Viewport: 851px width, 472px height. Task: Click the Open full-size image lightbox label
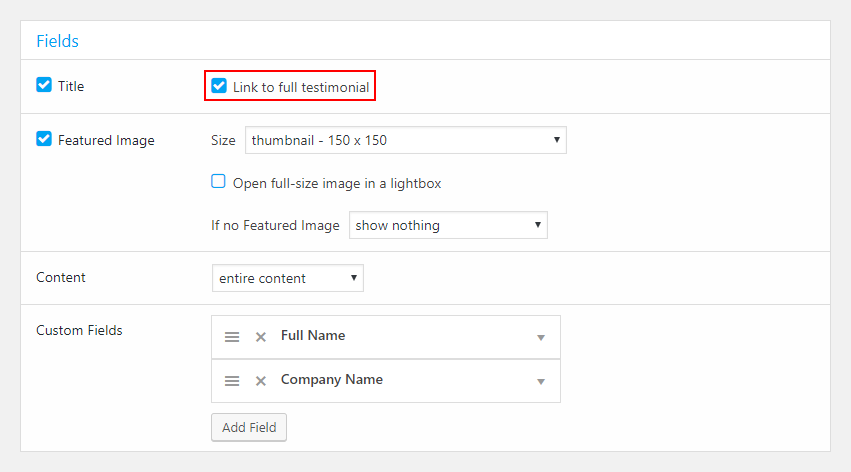(337, 184)
